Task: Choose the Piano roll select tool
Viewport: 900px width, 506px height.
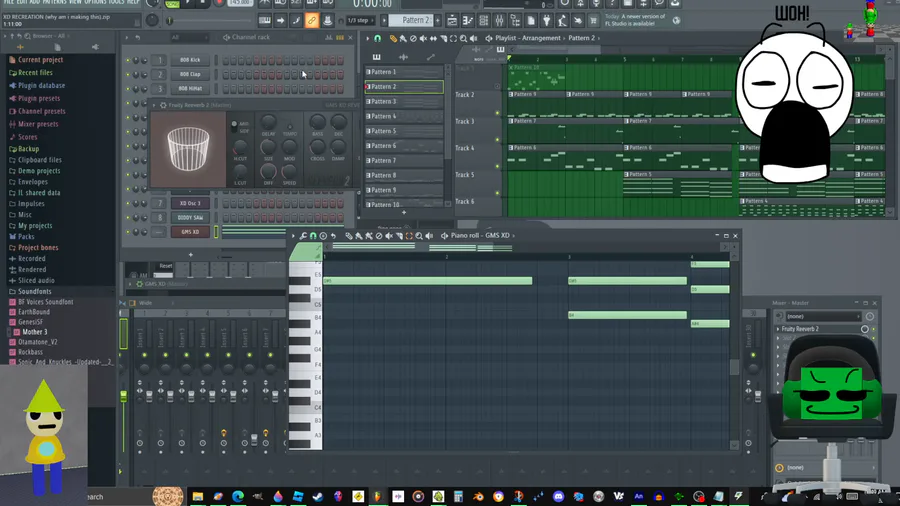Action: (x=409, y=236)
